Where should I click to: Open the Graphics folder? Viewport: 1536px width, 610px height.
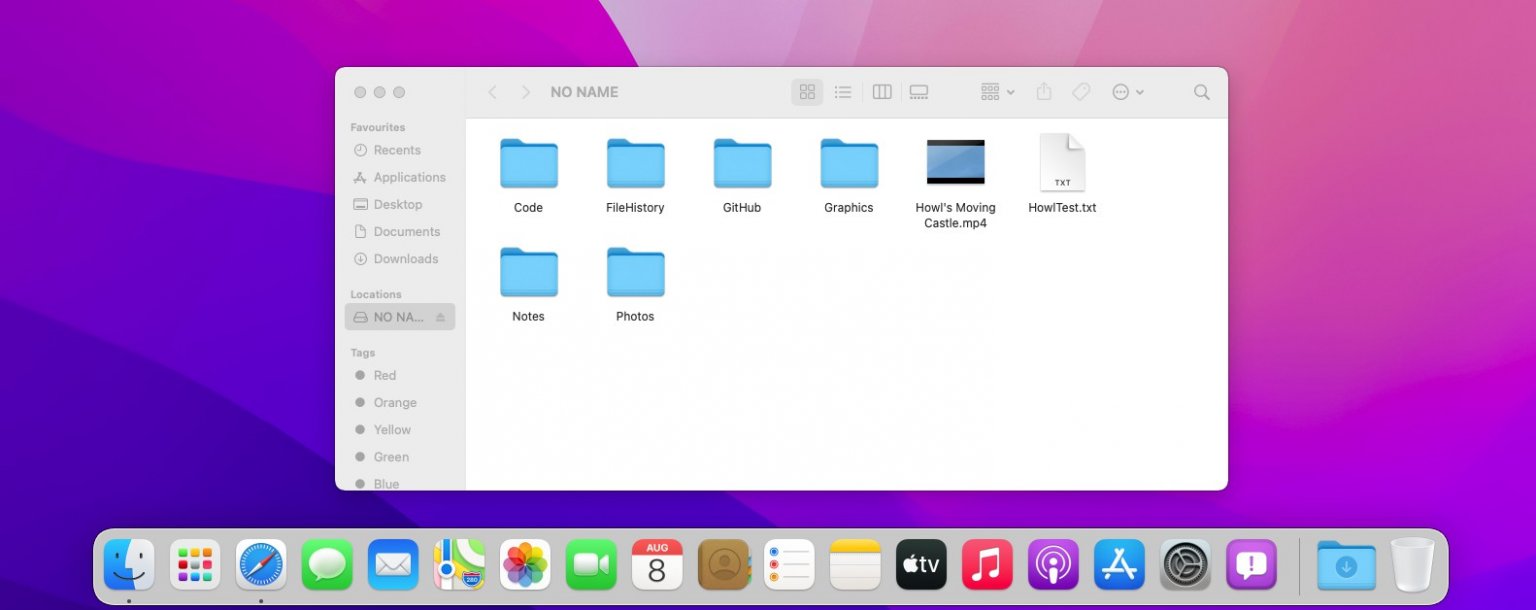pos(848,163)
